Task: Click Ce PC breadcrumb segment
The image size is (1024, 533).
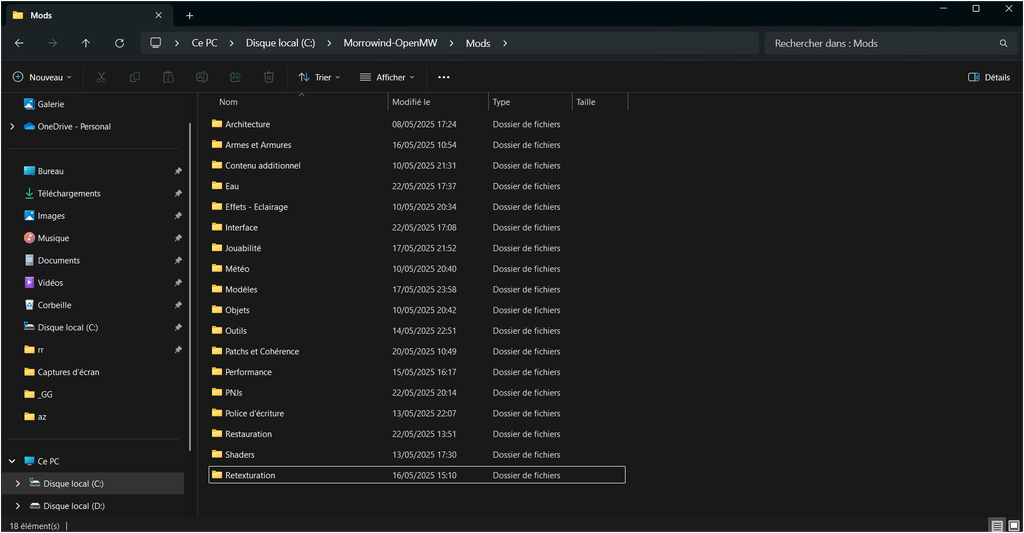Action: point(204,43)
